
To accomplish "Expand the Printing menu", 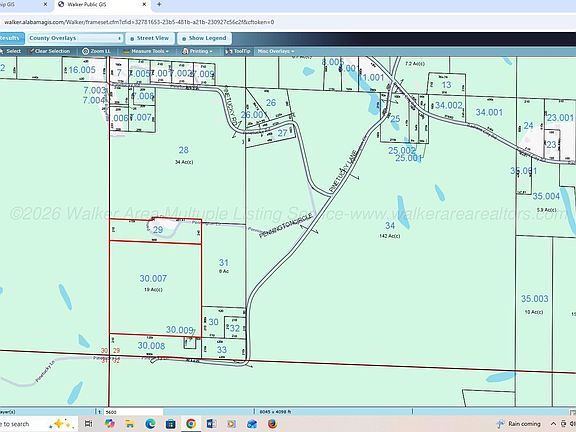I will tap(198, 51).
